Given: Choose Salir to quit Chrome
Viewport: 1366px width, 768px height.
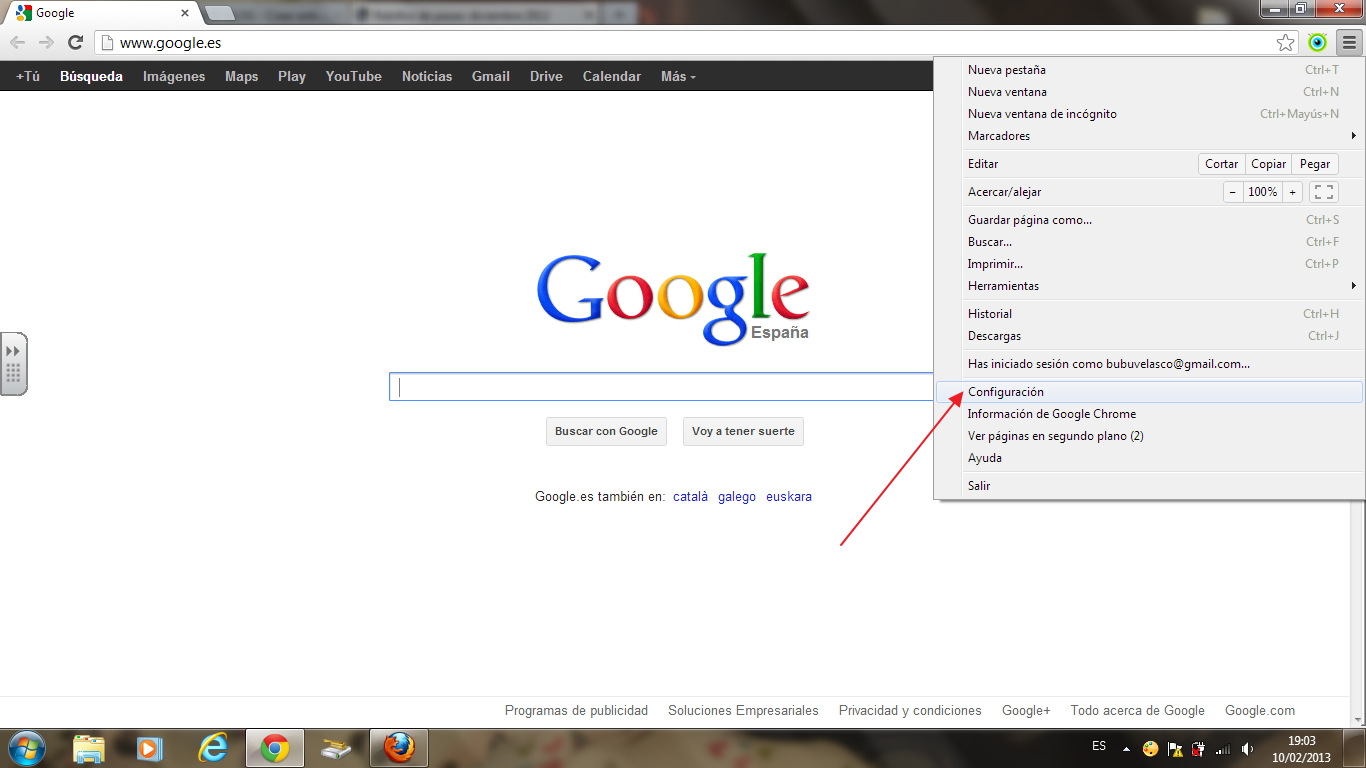Looking at the screenshot, I should coord(1149,486).
